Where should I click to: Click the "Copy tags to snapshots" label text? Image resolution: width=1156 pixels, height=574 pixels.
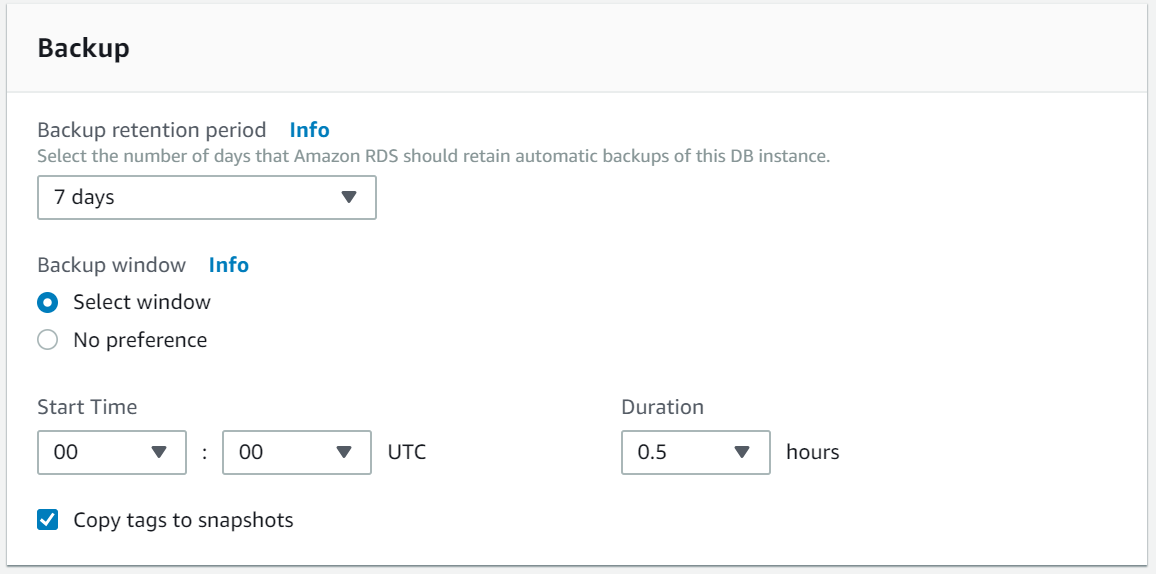183,520
